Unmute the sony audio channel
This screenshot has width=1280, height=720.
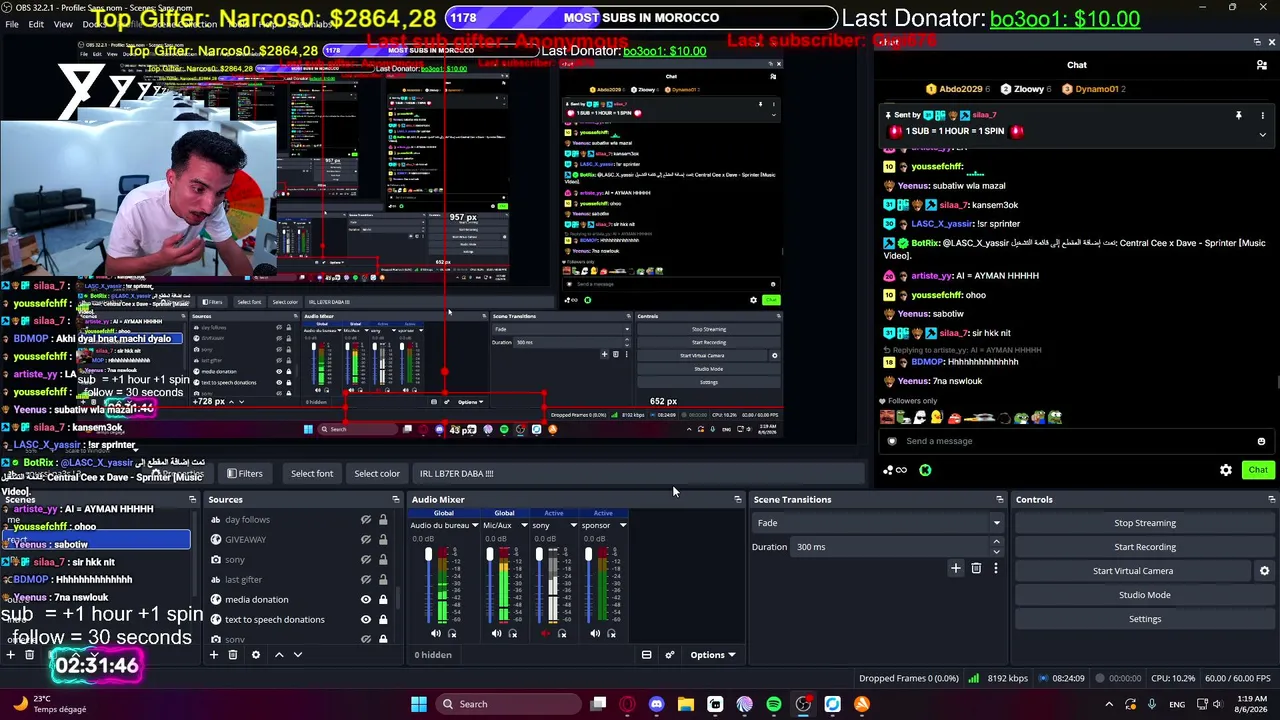point(545,633)
